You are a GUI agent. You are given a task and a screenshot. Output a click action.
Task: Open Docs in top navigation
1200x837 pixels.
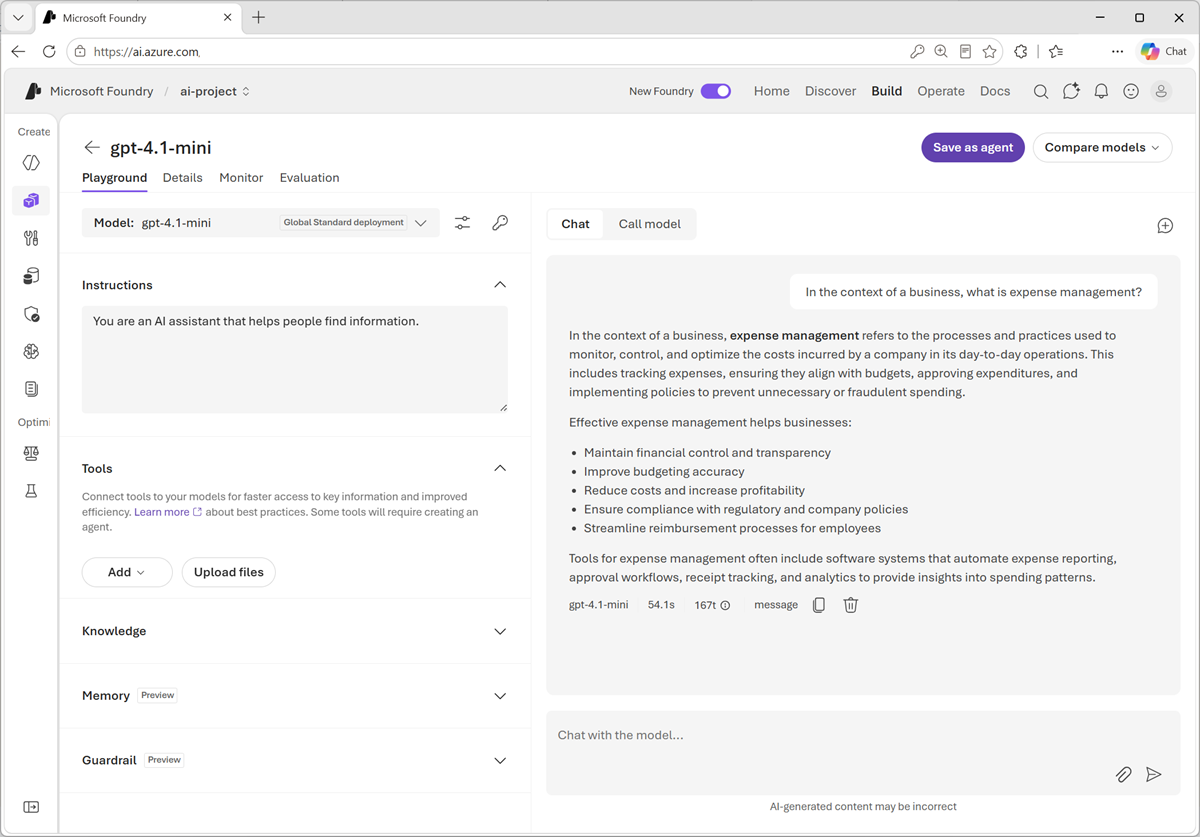(995, 91)
